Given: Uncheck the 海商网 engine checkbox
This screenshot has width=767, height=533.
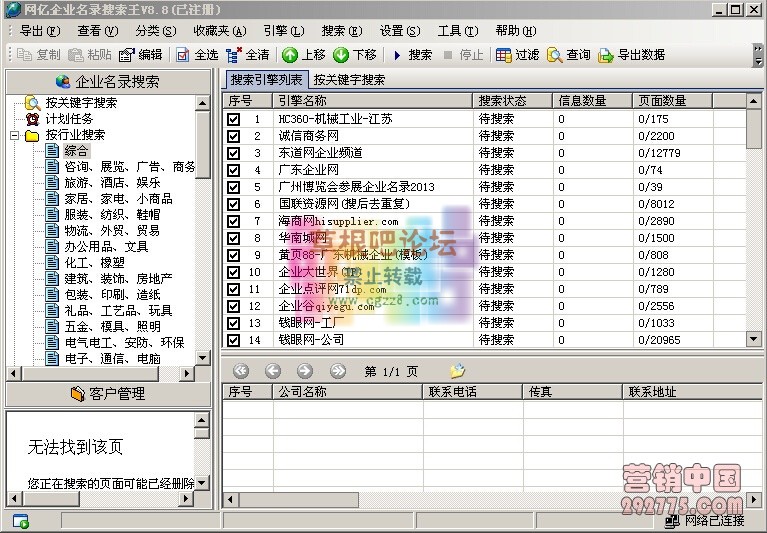Looking at the screenshot, I should tap(234, 221).
